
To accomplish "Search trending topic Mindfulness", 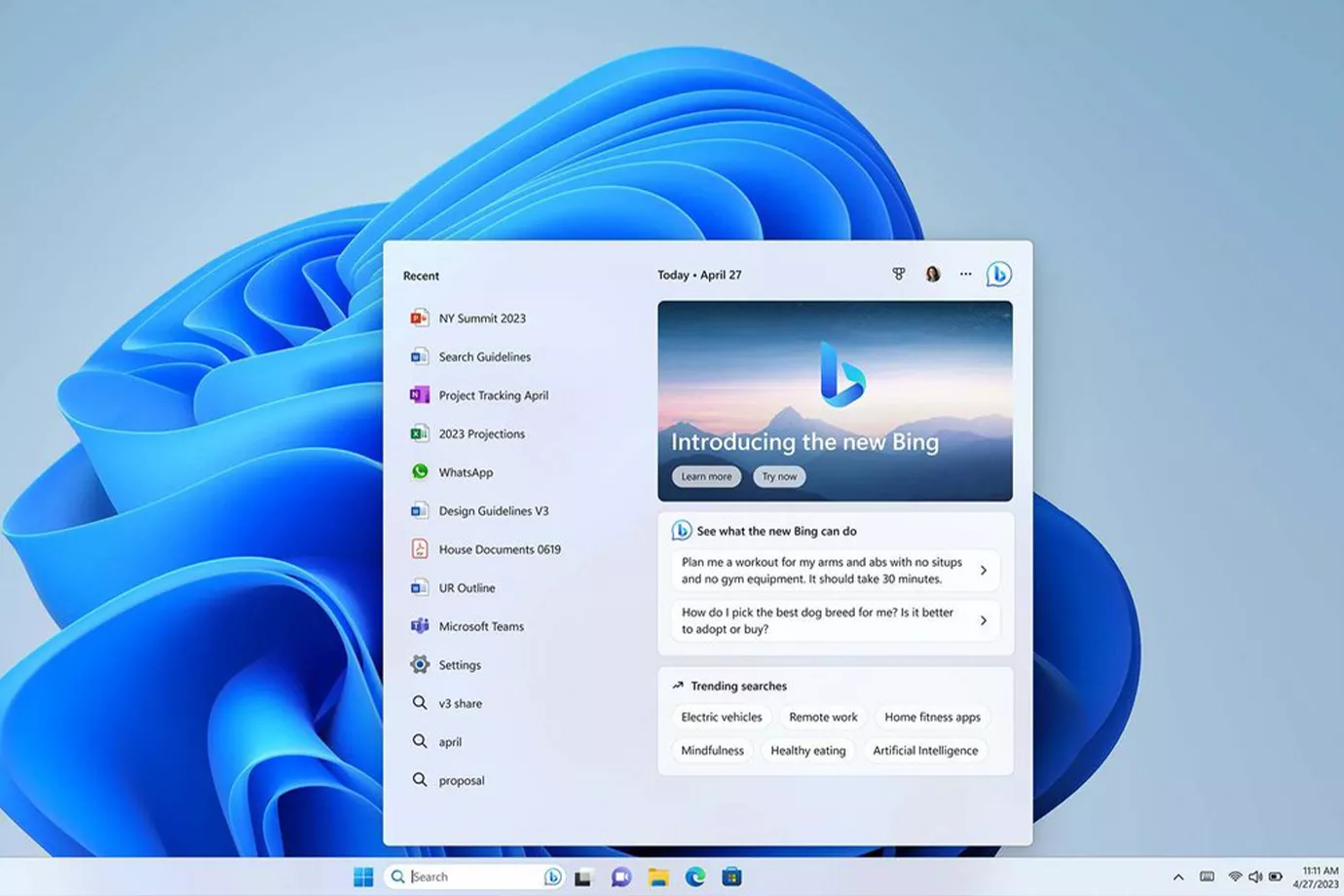I will 712,750.
